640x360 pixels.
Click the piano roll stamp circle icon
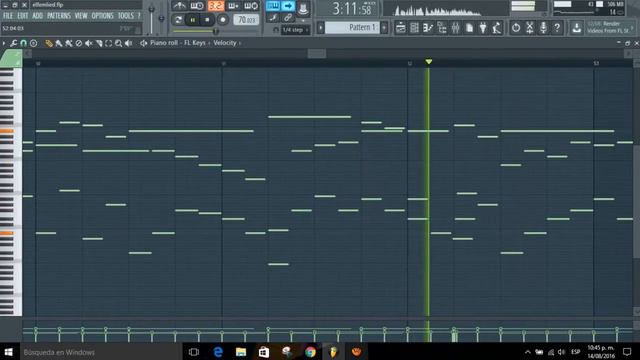tap(33, 43)
